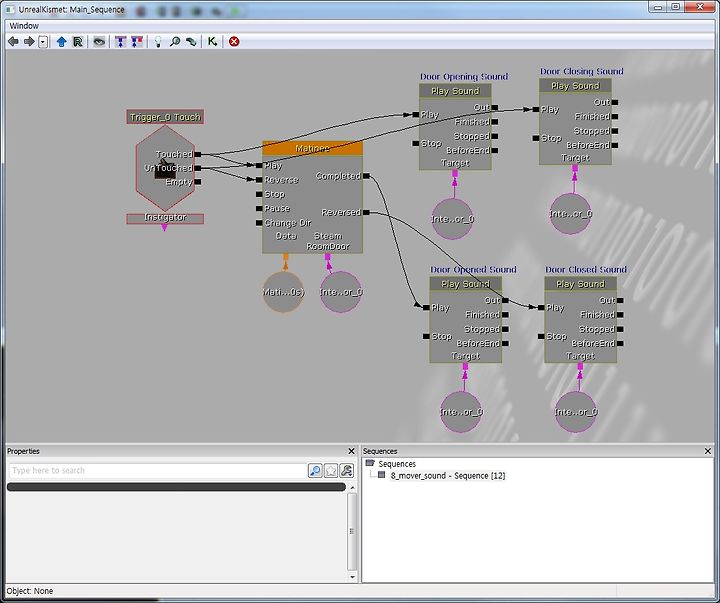Select the Door Opened Sound Play Sound header
Viewport: 720px width, 603px height.
click(x=466, y=284)
